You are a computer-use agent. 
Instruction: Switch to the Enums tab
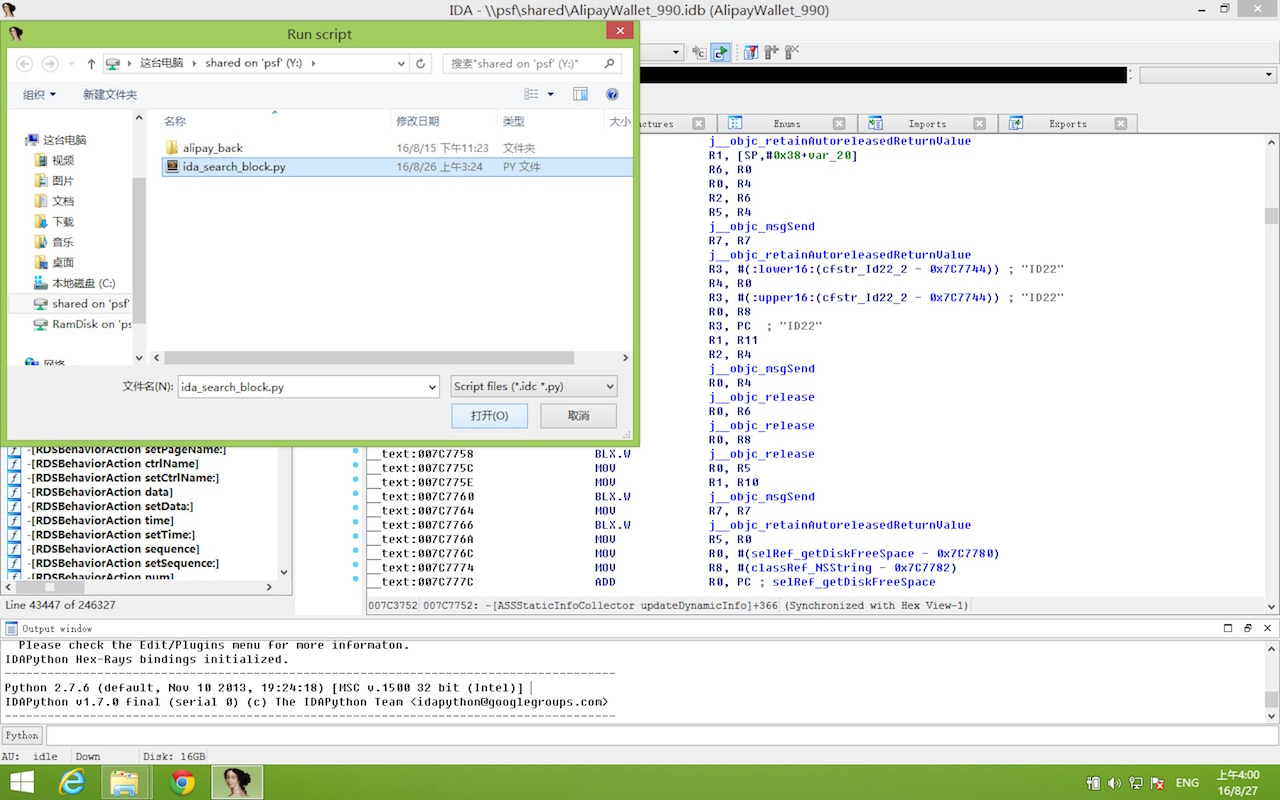[787, 124]
